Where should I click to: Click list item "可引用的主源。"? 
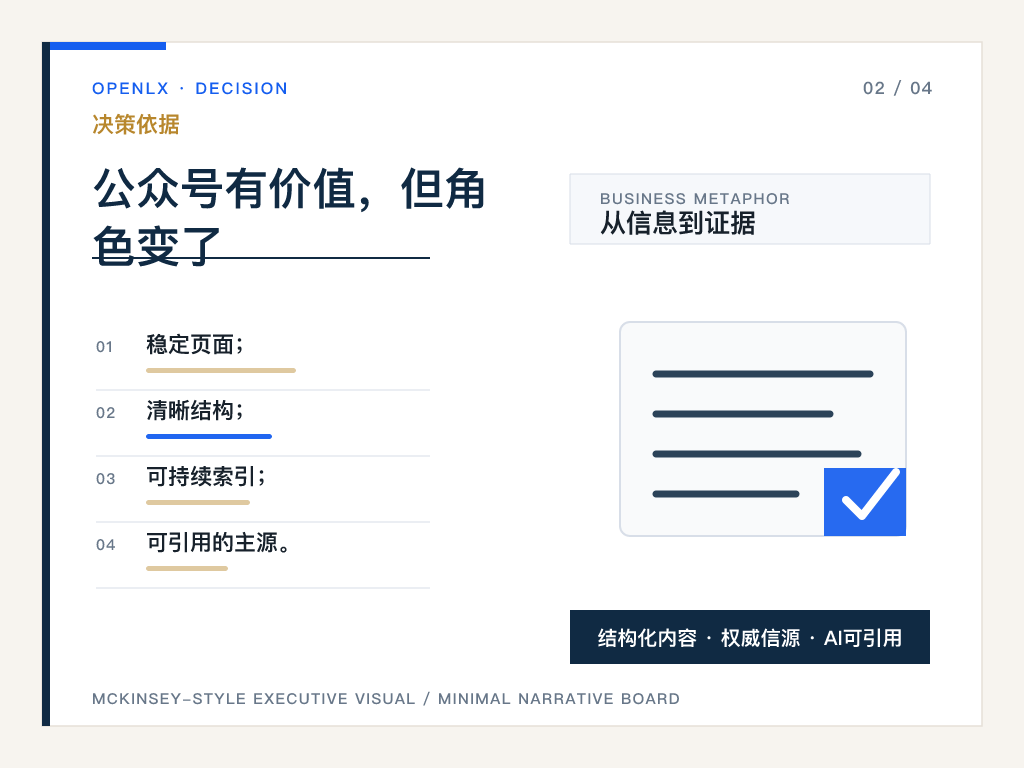pos(218,542)
